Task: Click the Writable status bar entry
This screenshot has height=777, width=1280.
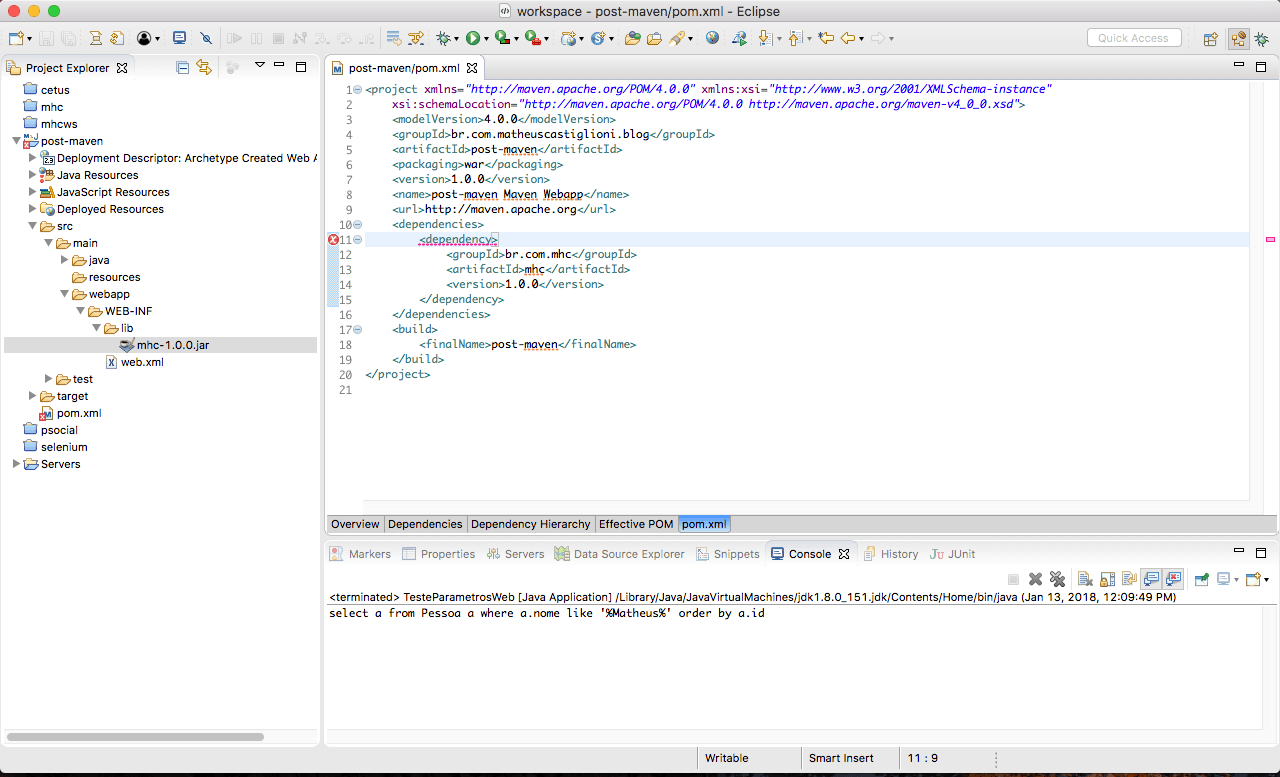Action: 727,758
